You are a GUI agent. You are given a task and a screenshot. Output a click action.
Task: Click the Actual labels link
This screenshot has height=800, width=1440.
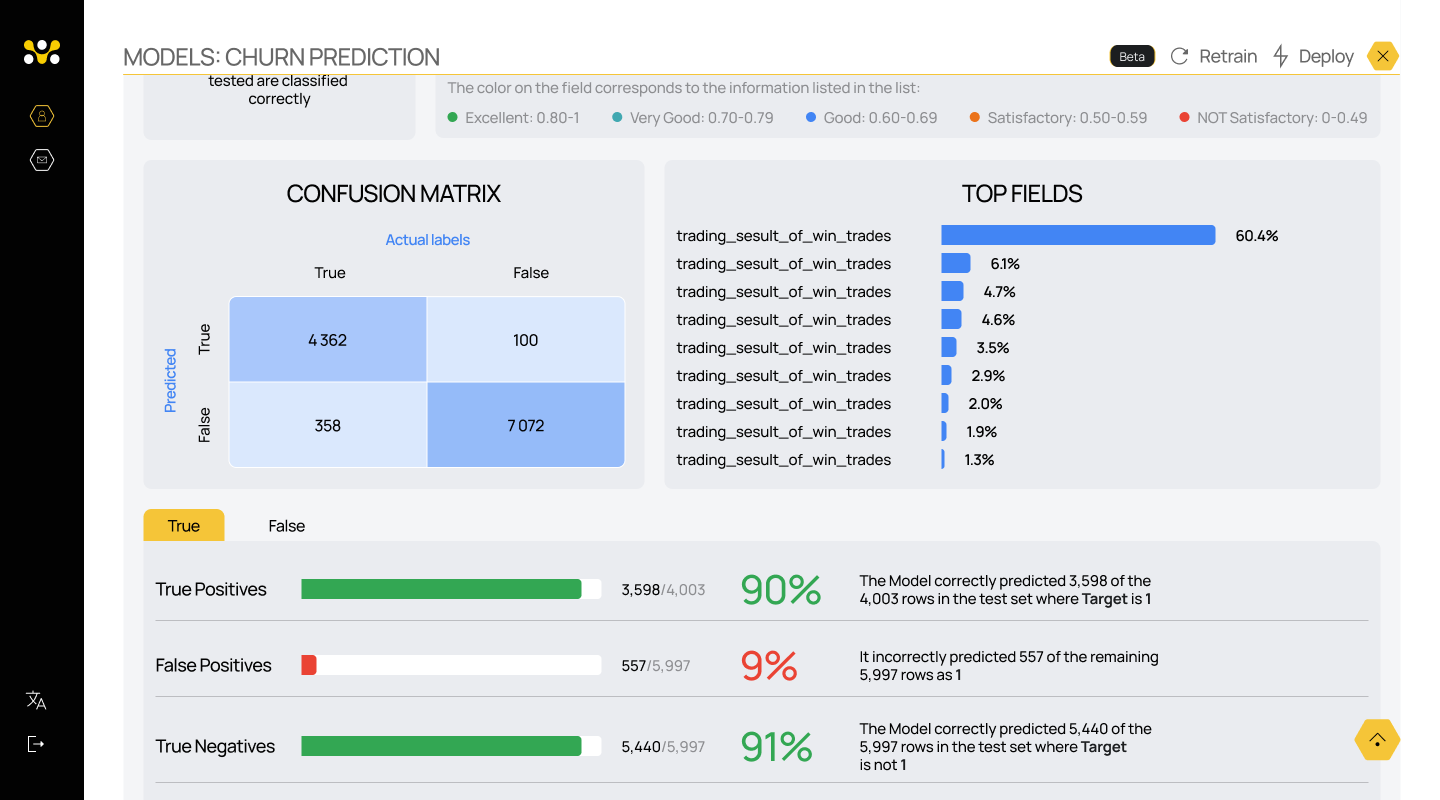[x=427, y=239]
